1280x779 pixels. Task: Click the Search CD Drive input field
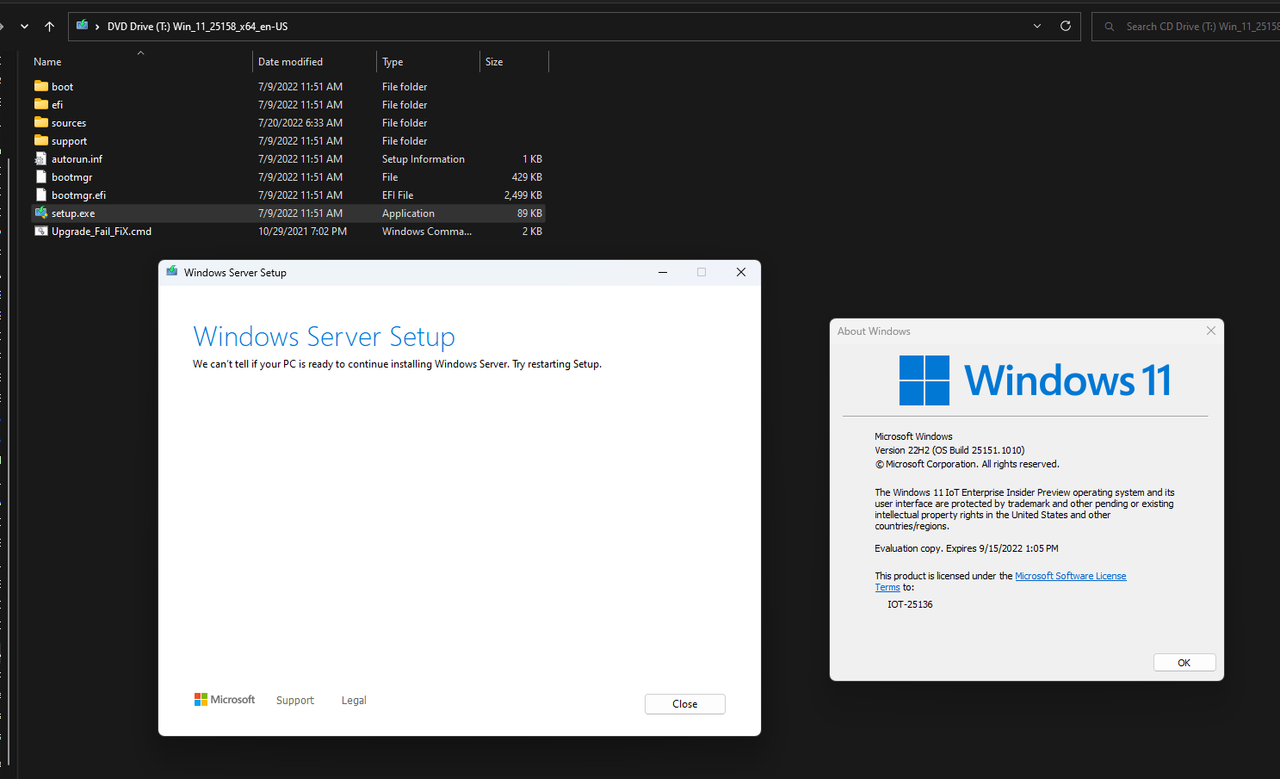[1186, 26]
